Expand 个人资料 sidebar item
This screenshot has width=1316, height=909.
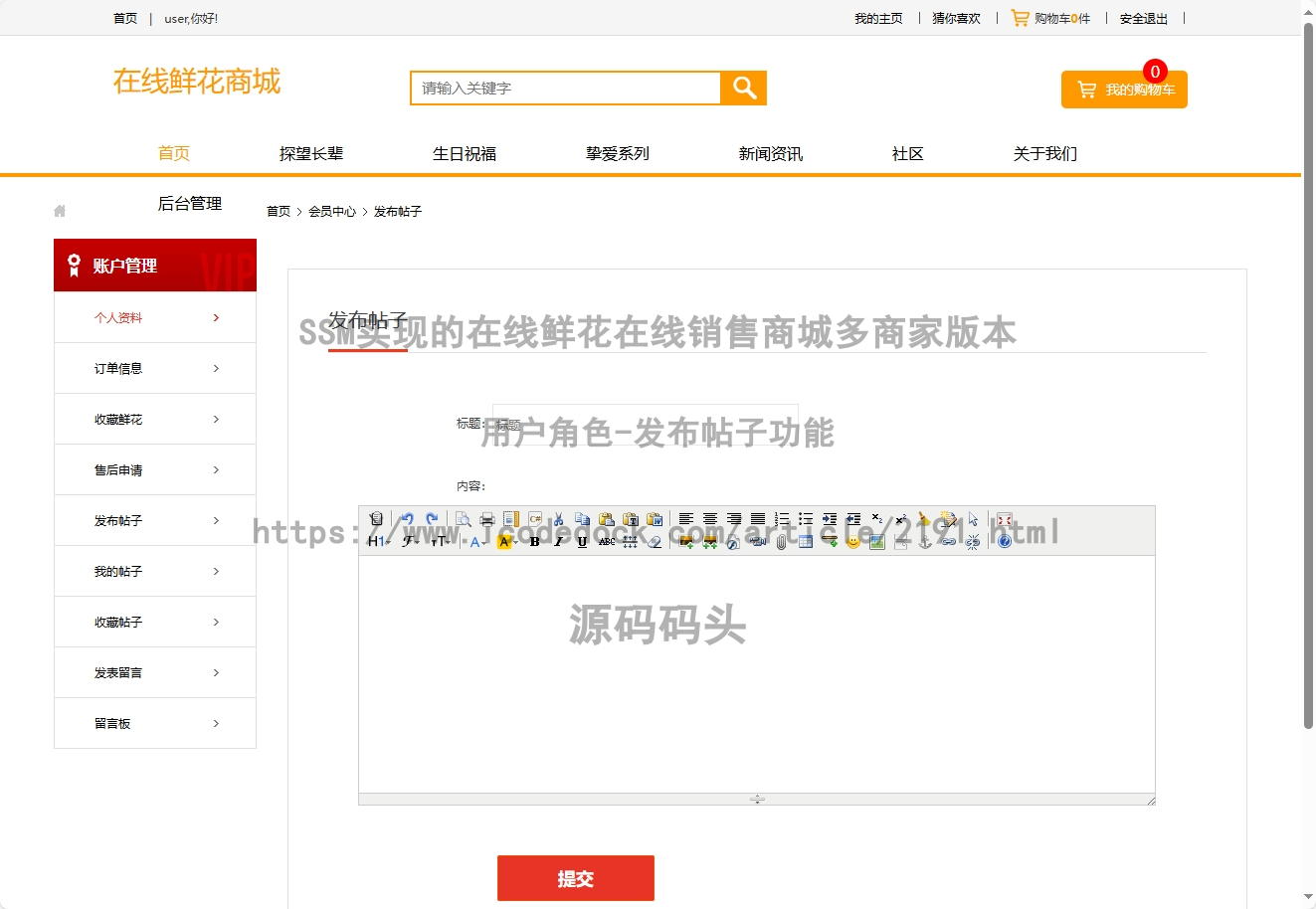click(155, 317)
